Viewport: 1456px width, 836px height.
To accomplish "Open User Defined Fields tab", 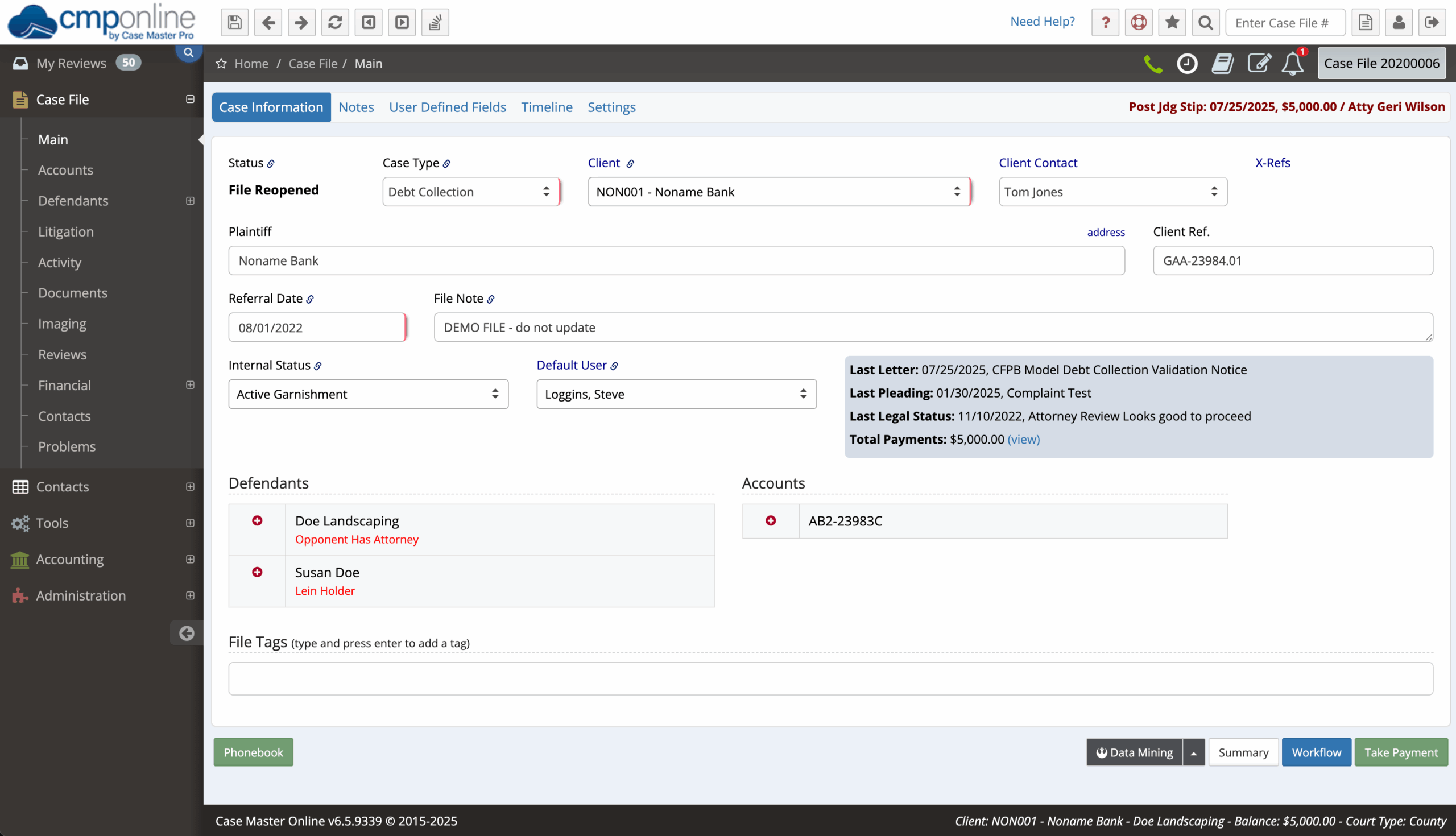I will (x=447, y=107).
